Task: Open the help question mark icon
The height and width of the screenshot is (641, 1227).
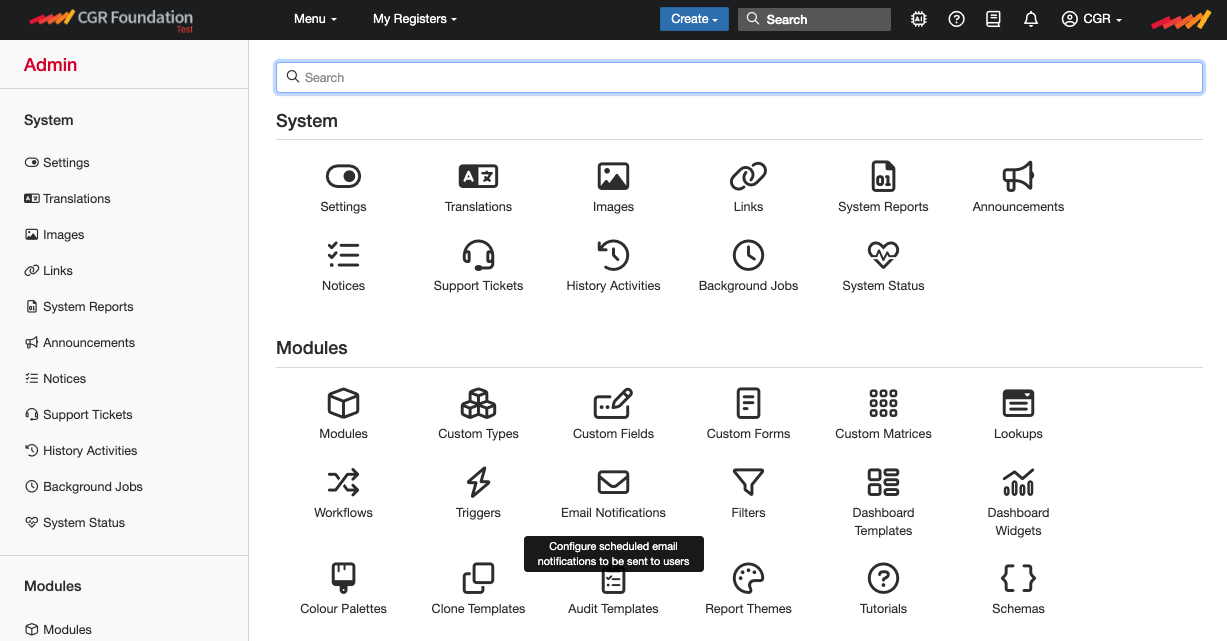Action: coord(956,18)
